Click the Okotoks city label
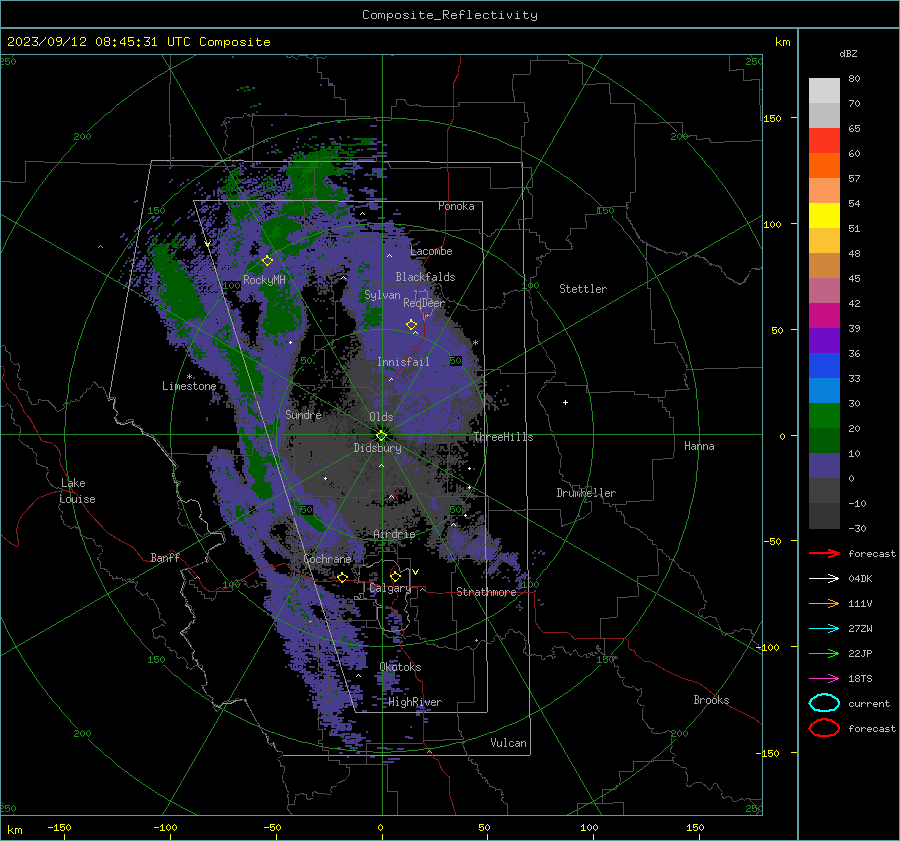900x841 pixels. [400, 667]
